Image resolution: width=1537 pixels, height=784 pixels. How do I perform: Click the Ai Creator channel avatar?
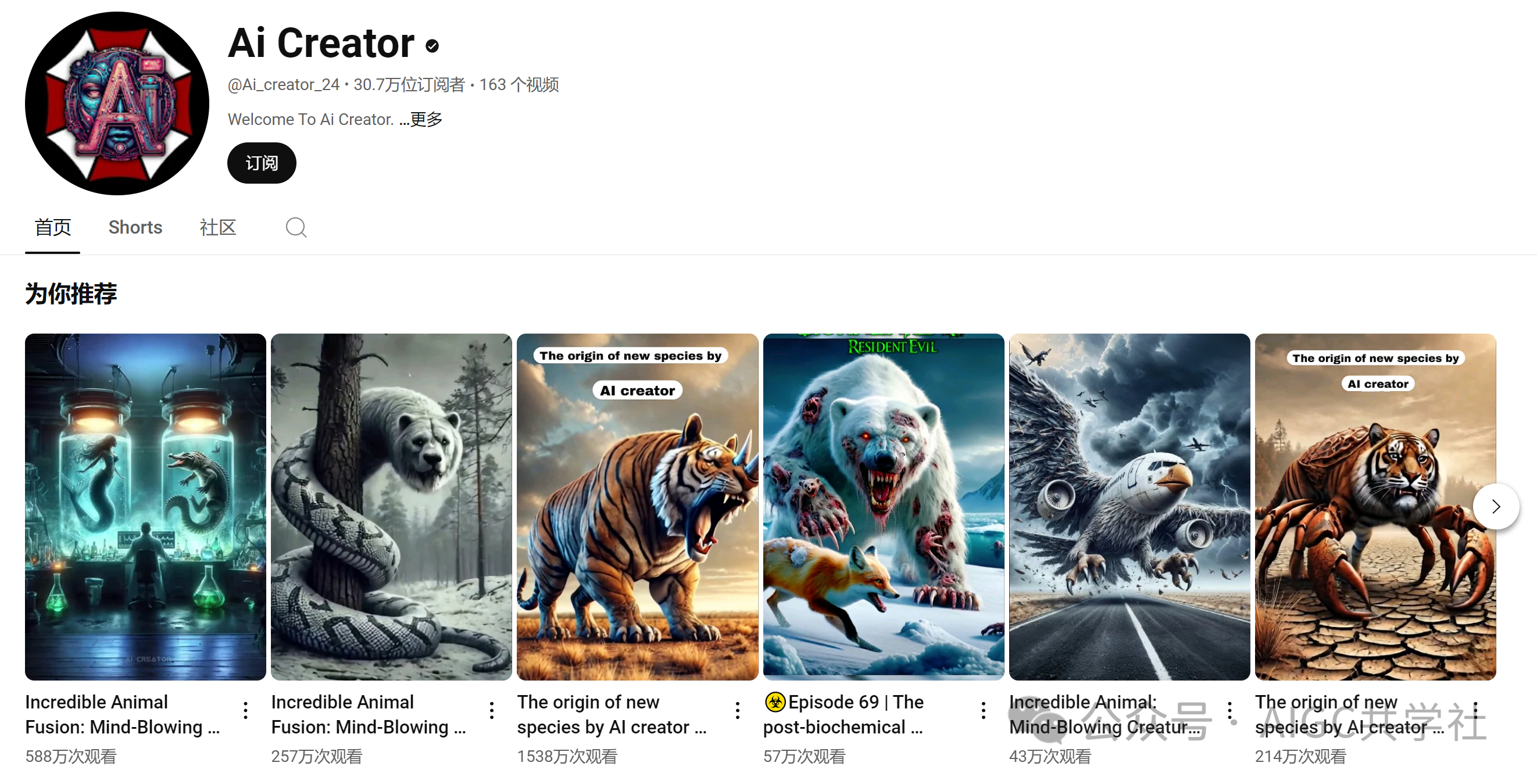pyautogui.click(x=117, y=103)
